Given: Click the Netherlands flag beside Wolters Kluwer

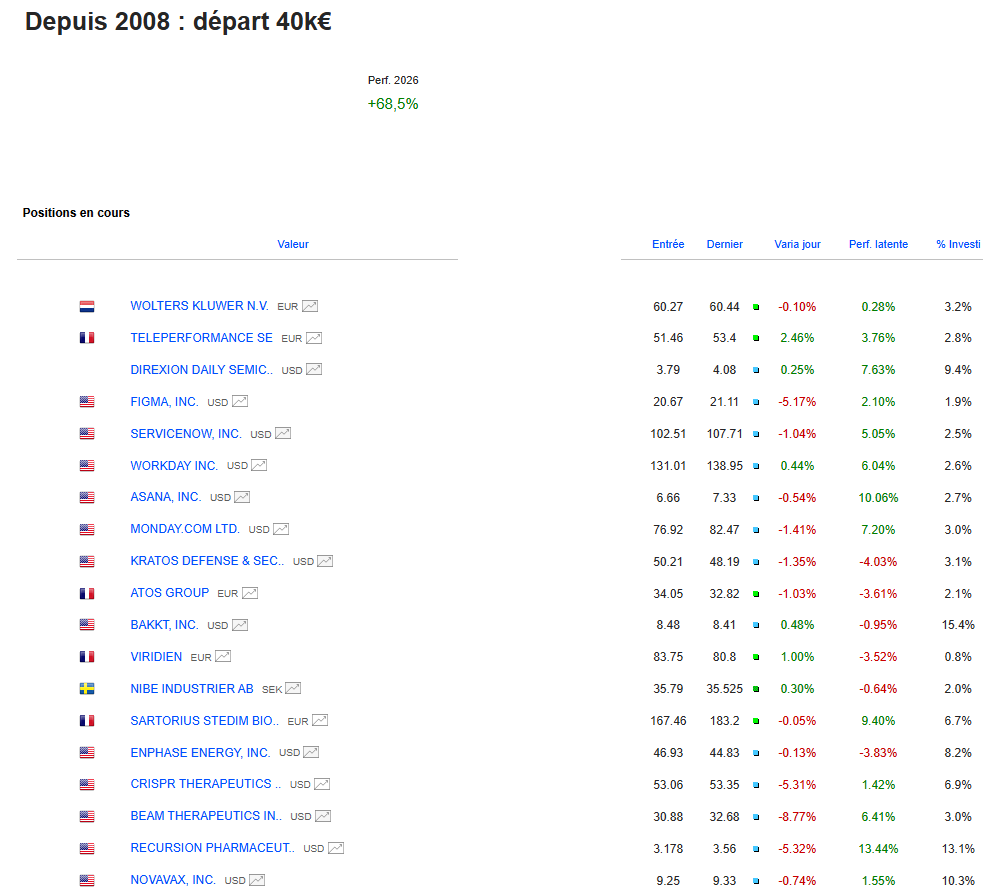Looking at the screenshot, I should [87, 307].
